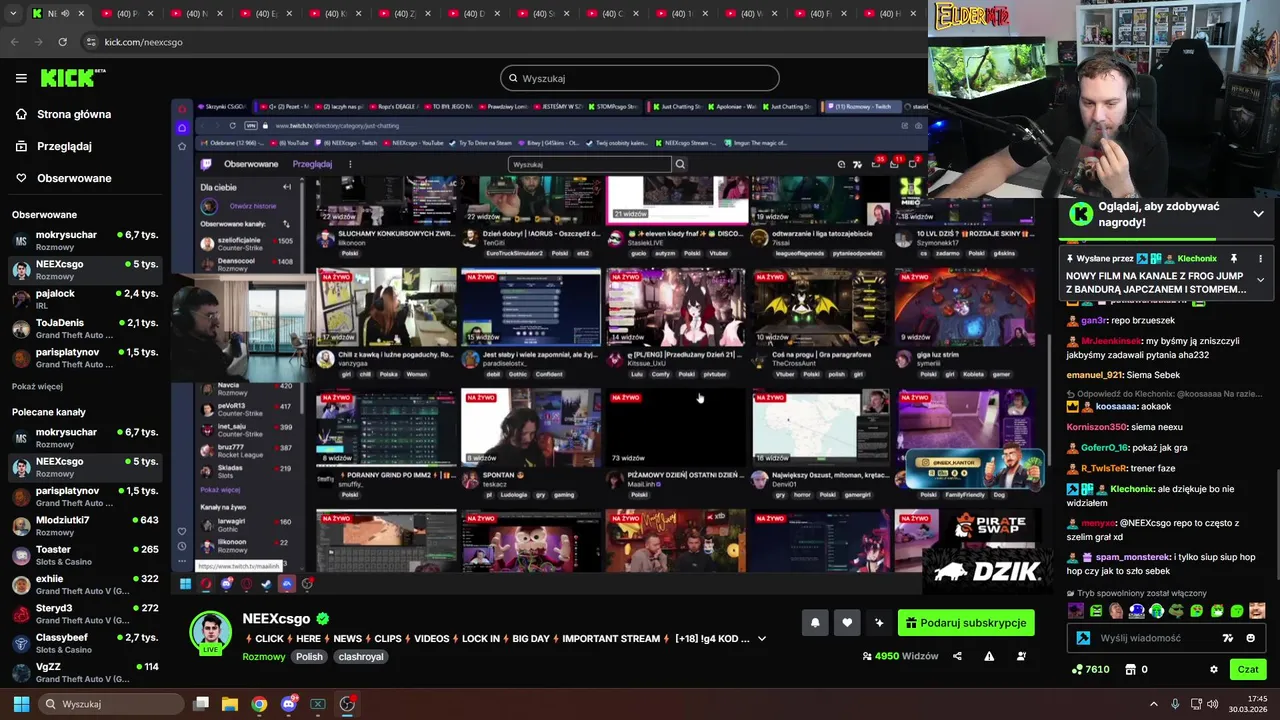
Task: Show hidden tray icons chevron
Action: pos(1153,704)
